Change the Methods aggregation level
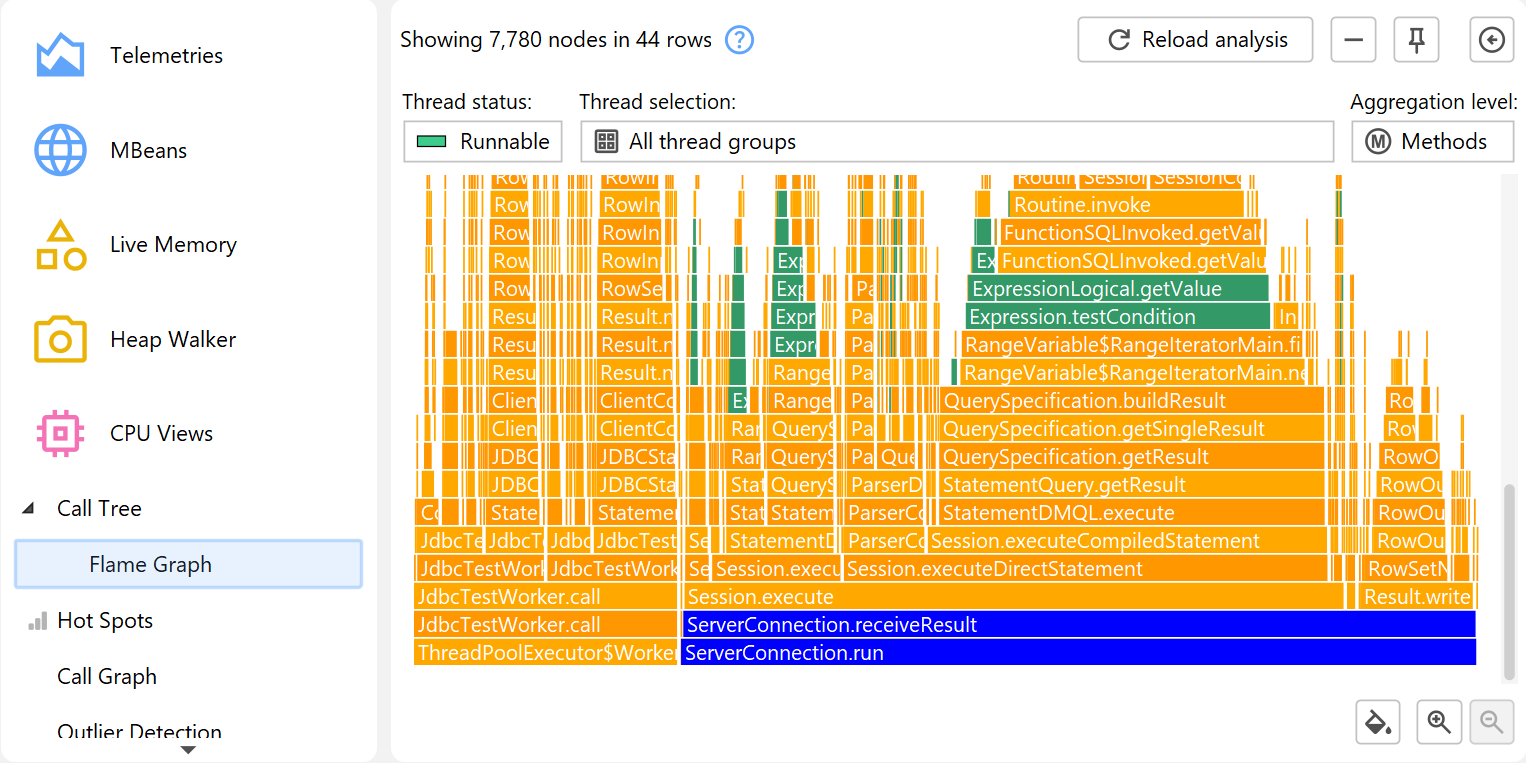The image size is (1526, 763). click(1432, 142)
